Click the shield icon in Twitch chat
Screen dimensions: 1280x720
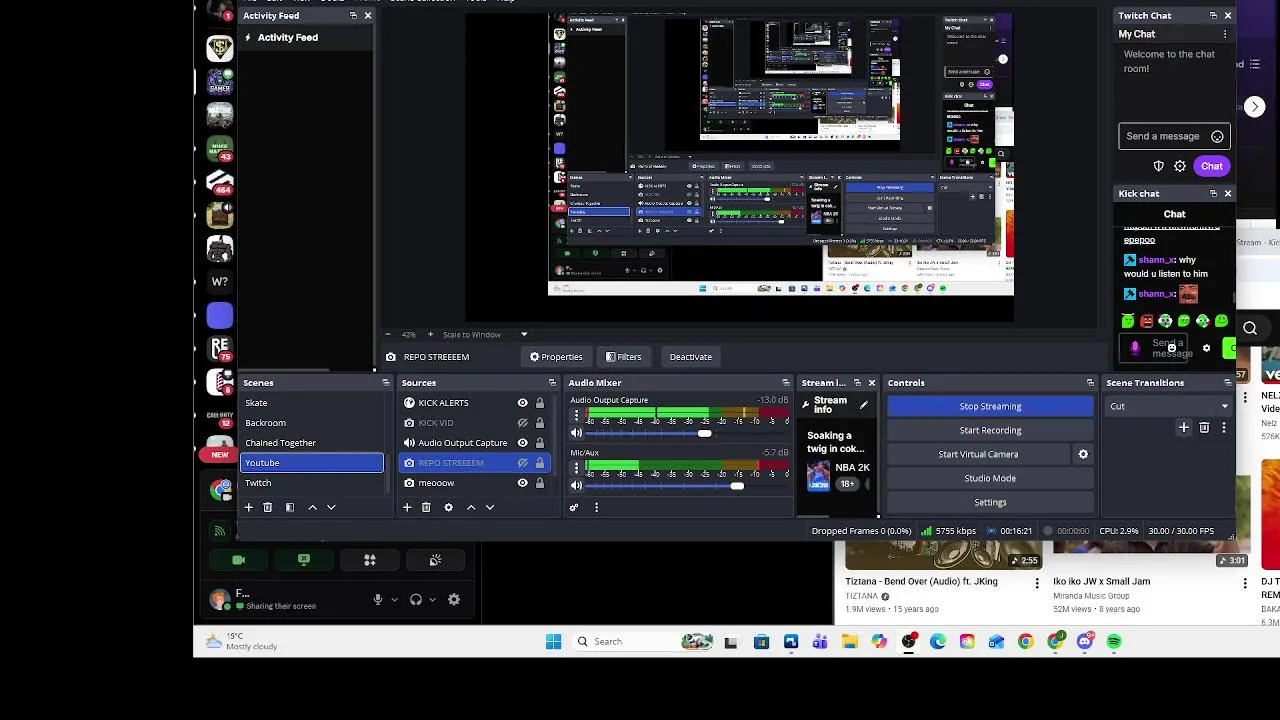[x=1159, y=166]
